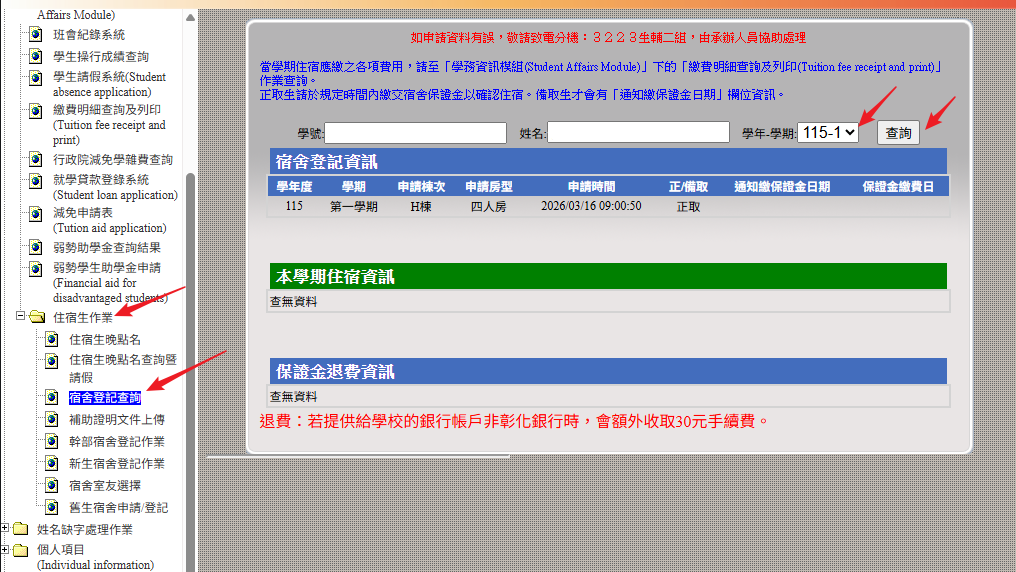
Task: Expand the 個人項目 folder node
Action: [x=6, y=549]
